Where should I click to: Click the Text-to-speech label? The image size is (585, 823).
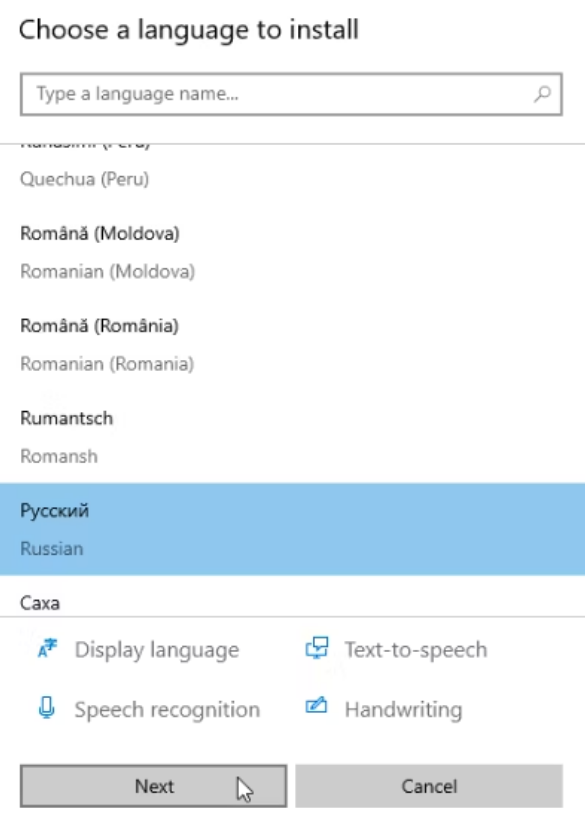[x=416, y=650]
